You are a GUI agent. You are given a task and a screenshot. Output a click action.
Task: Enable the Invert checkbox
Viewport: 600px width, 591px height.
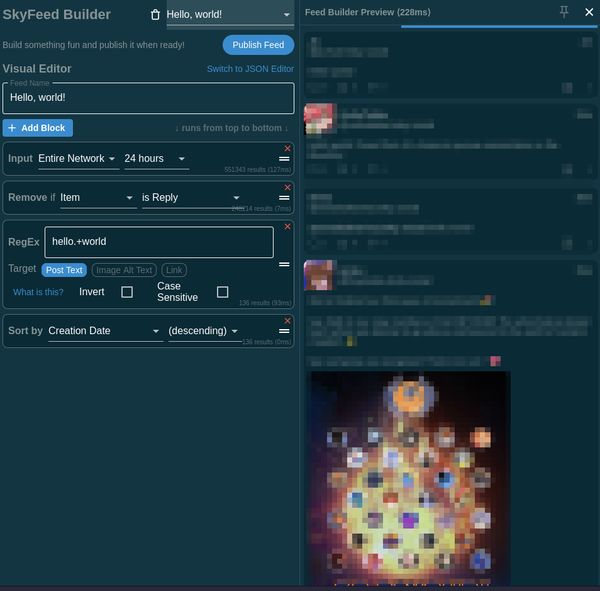[127, 292]
